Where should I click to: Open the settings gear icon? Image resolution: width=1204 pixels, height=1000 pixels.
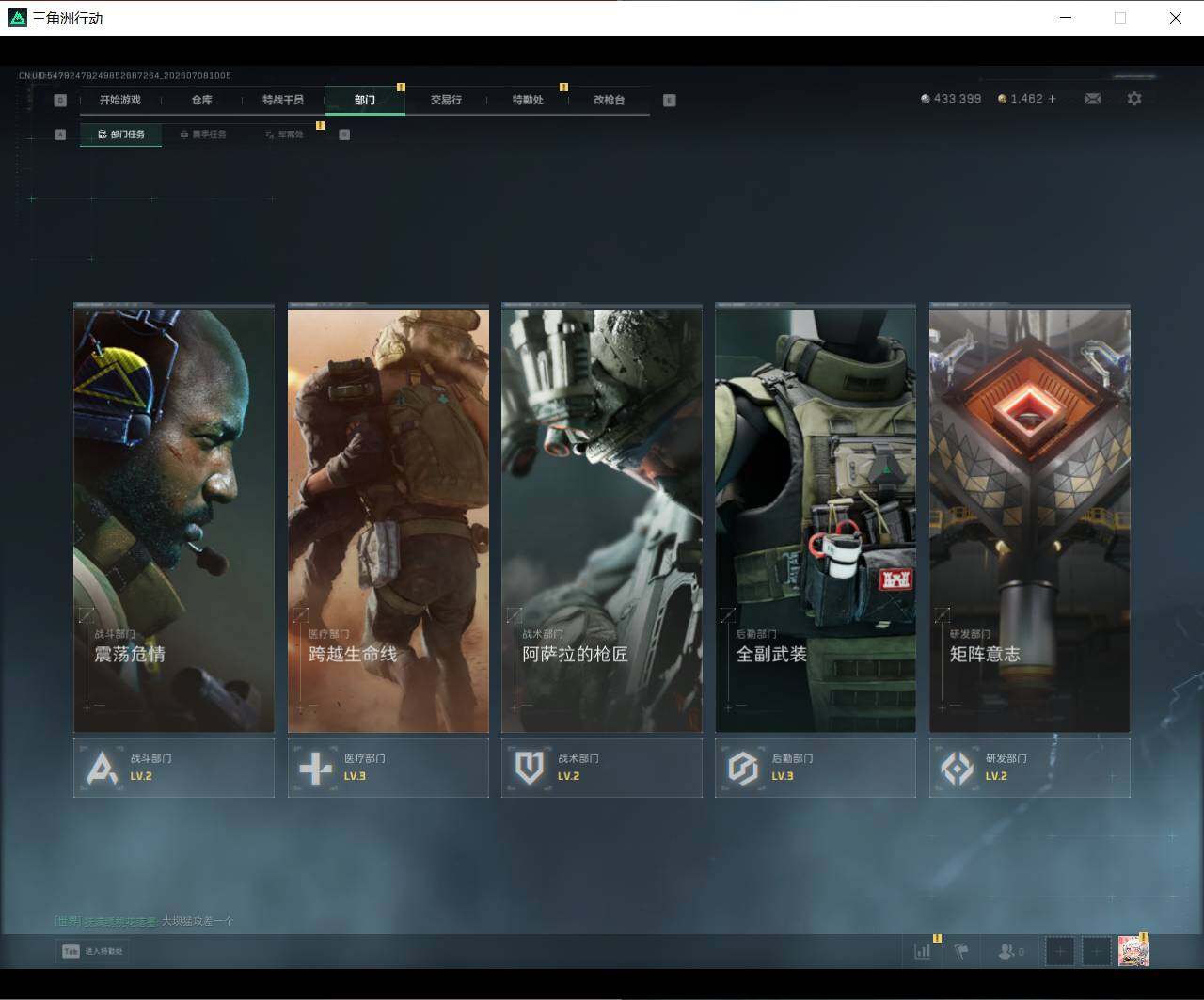1134,99
